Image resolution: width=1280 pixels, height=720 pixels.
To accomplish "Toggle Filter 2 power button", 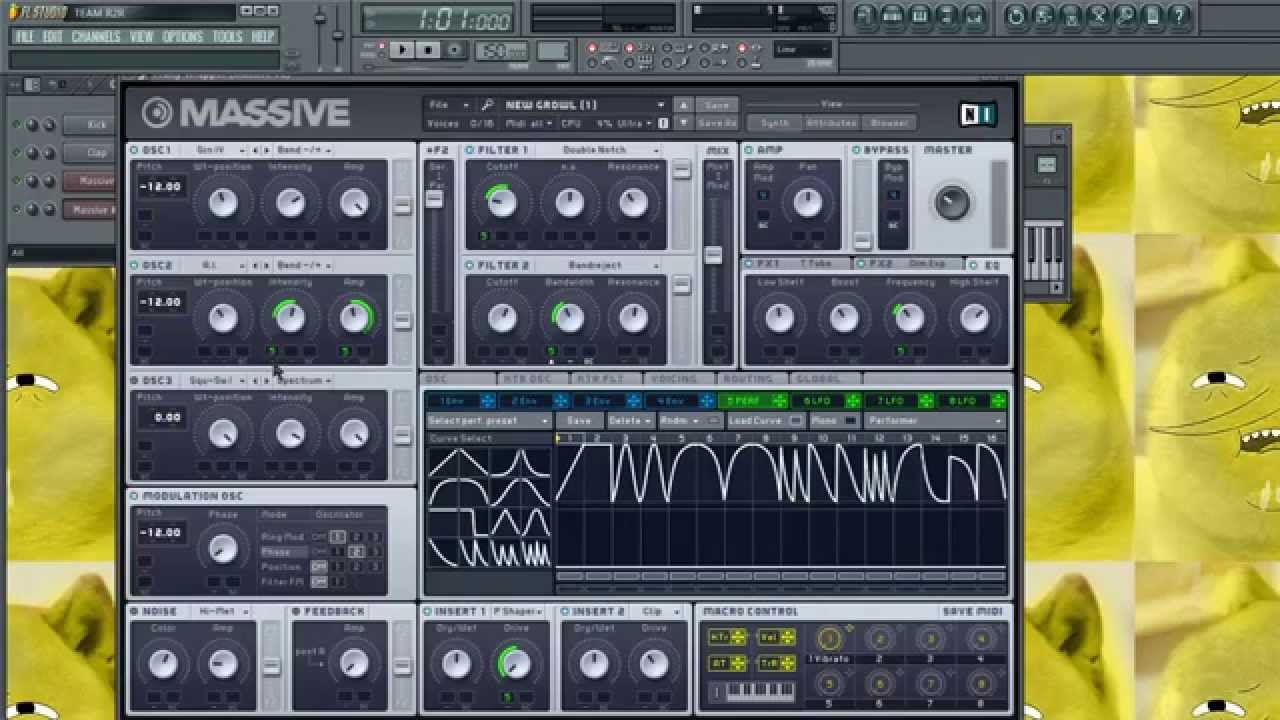I will click(470, 265).
